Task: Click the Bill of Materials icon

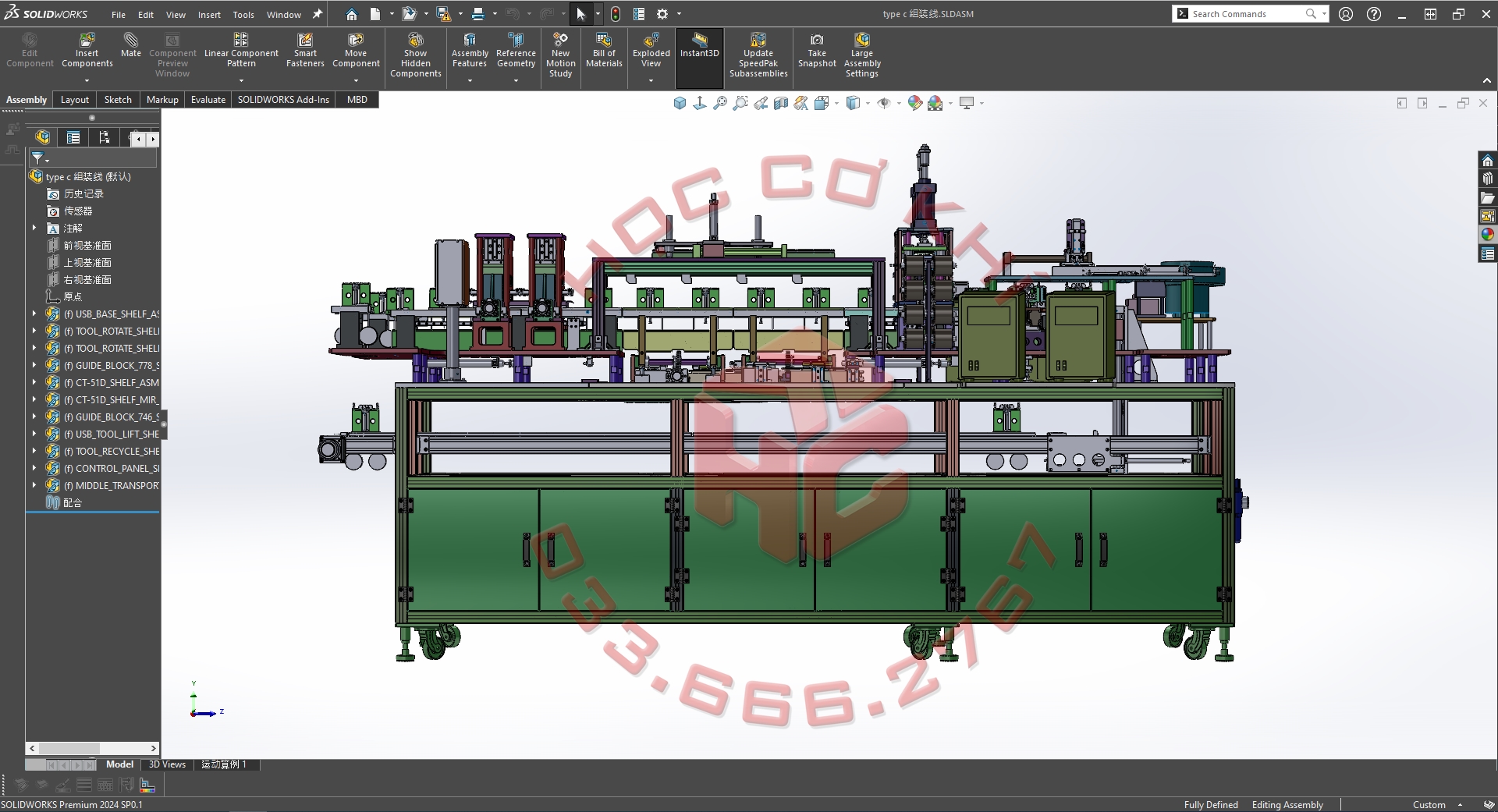Action: coord(604,51)
